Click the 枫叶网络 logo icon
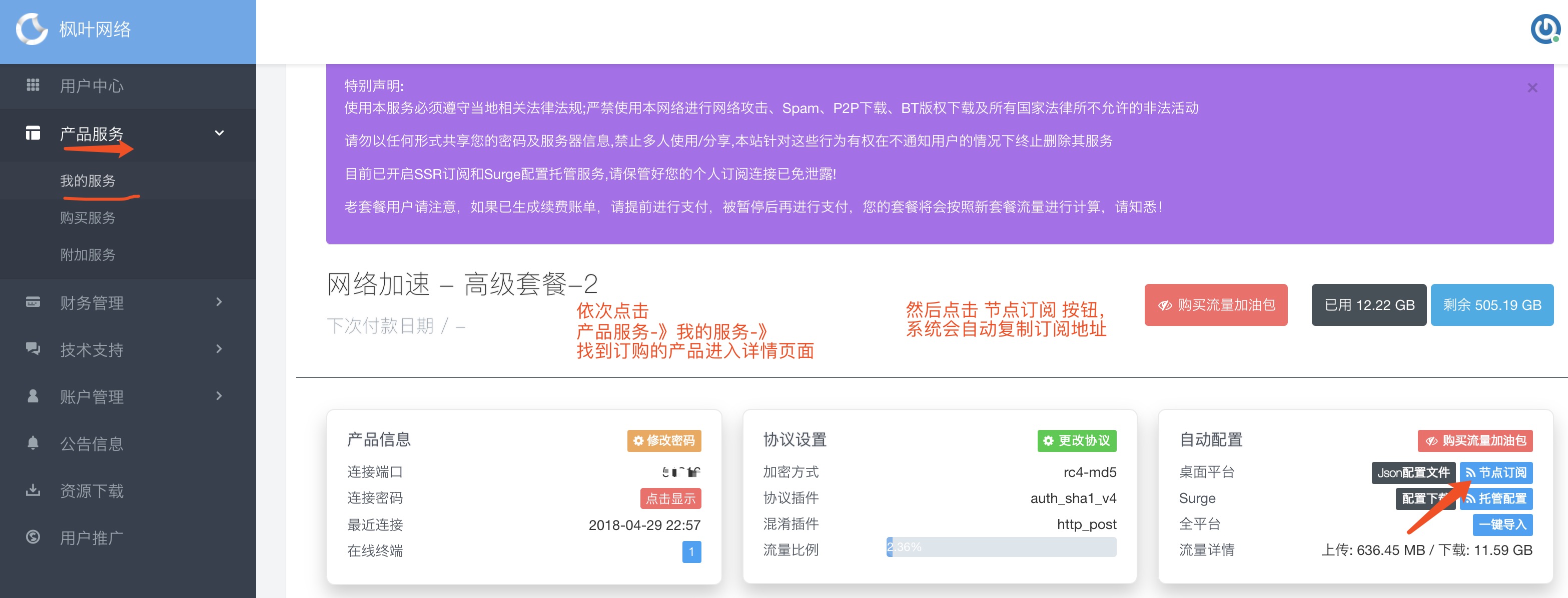Image resolution: width=1568 pixels, height=598 pixels. click(x=32, y=29)
